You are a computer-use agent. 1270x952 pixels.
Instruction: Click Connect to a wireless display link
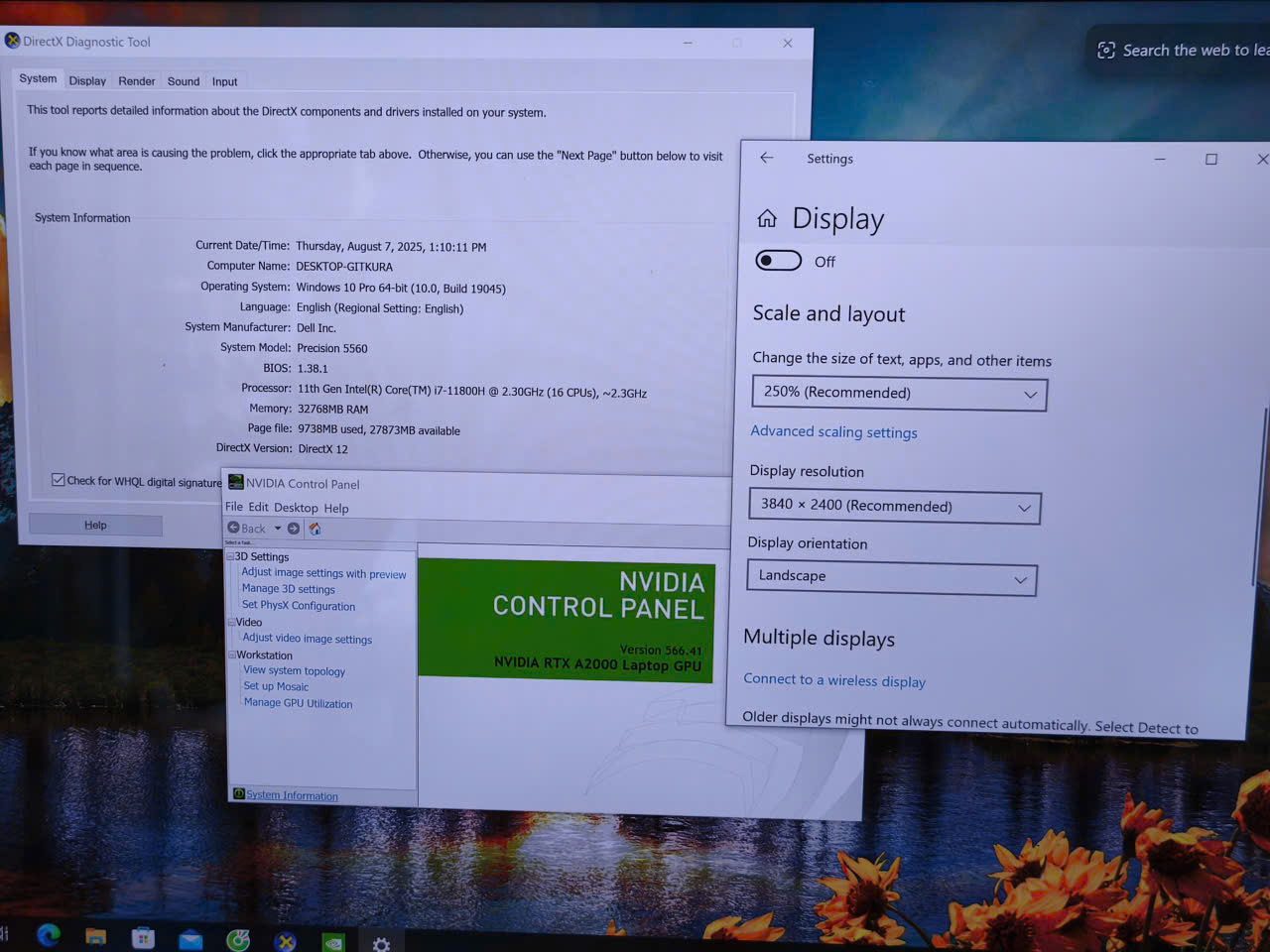tap(834, 680)
